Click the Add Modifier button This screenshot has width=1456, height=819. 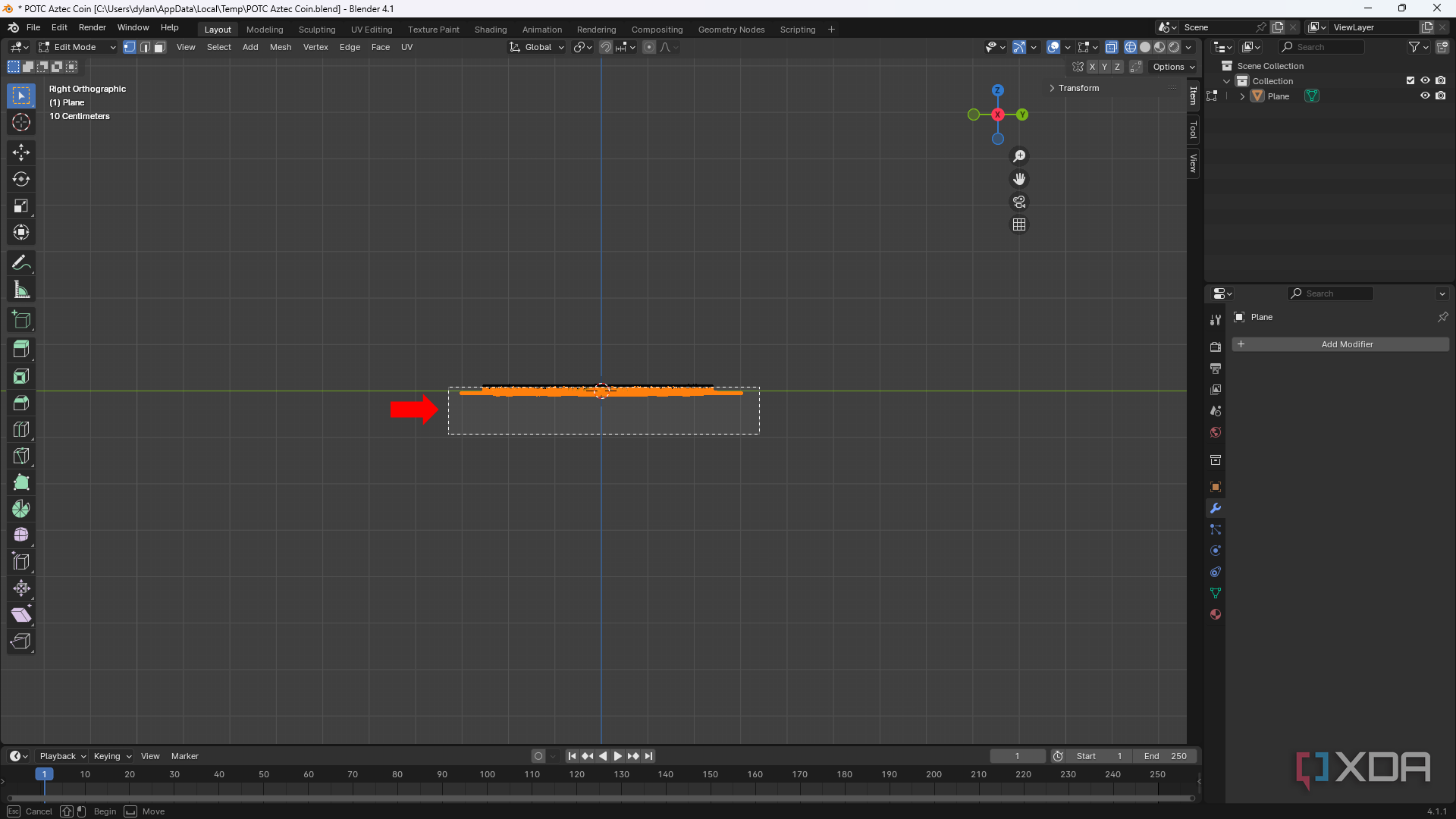coord(1346,344)
